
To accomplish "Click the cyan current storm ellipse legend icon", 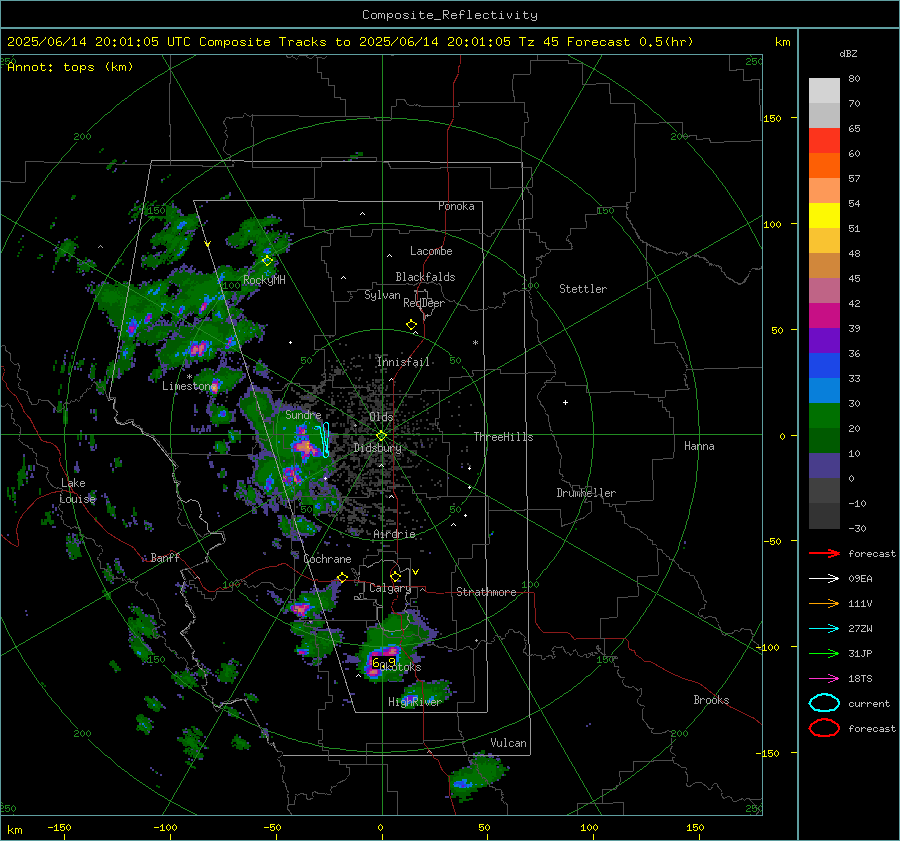I will pyautogui.click(x=824, y=703).
